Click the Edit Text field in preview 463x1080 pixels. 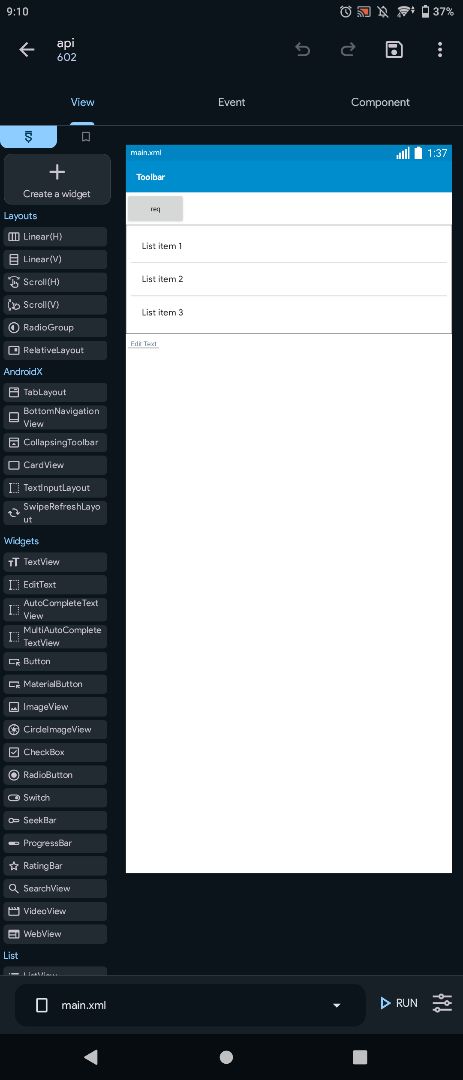144,344
